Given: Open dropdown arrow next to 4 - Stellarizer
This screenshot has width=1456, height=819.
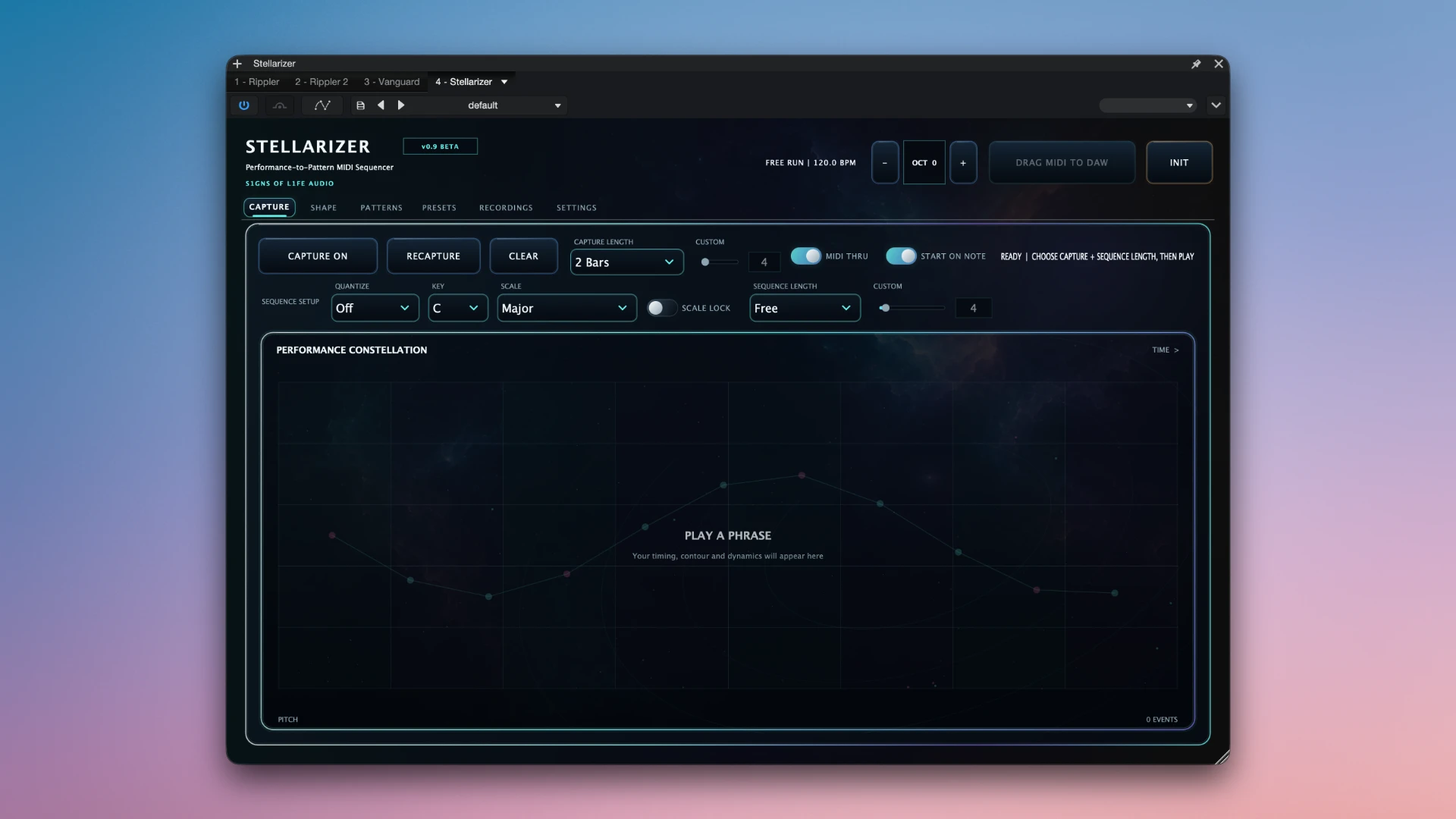Looking at the screenshot, I should pos(504,82).
